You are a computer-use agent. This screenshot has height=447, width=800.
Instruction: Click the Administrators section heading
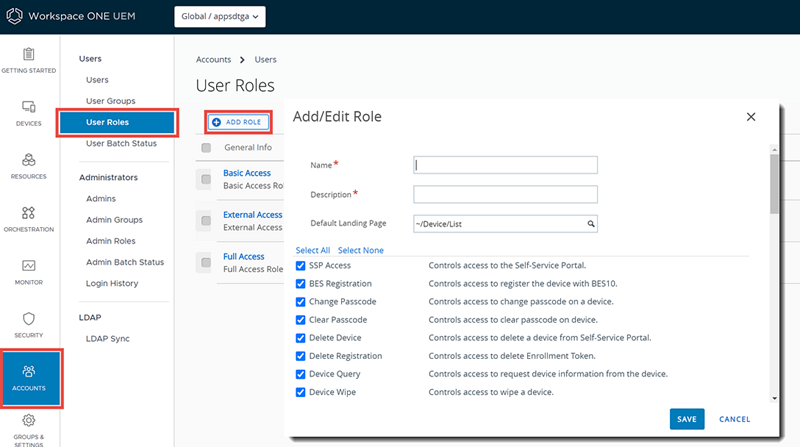(108, 178)
